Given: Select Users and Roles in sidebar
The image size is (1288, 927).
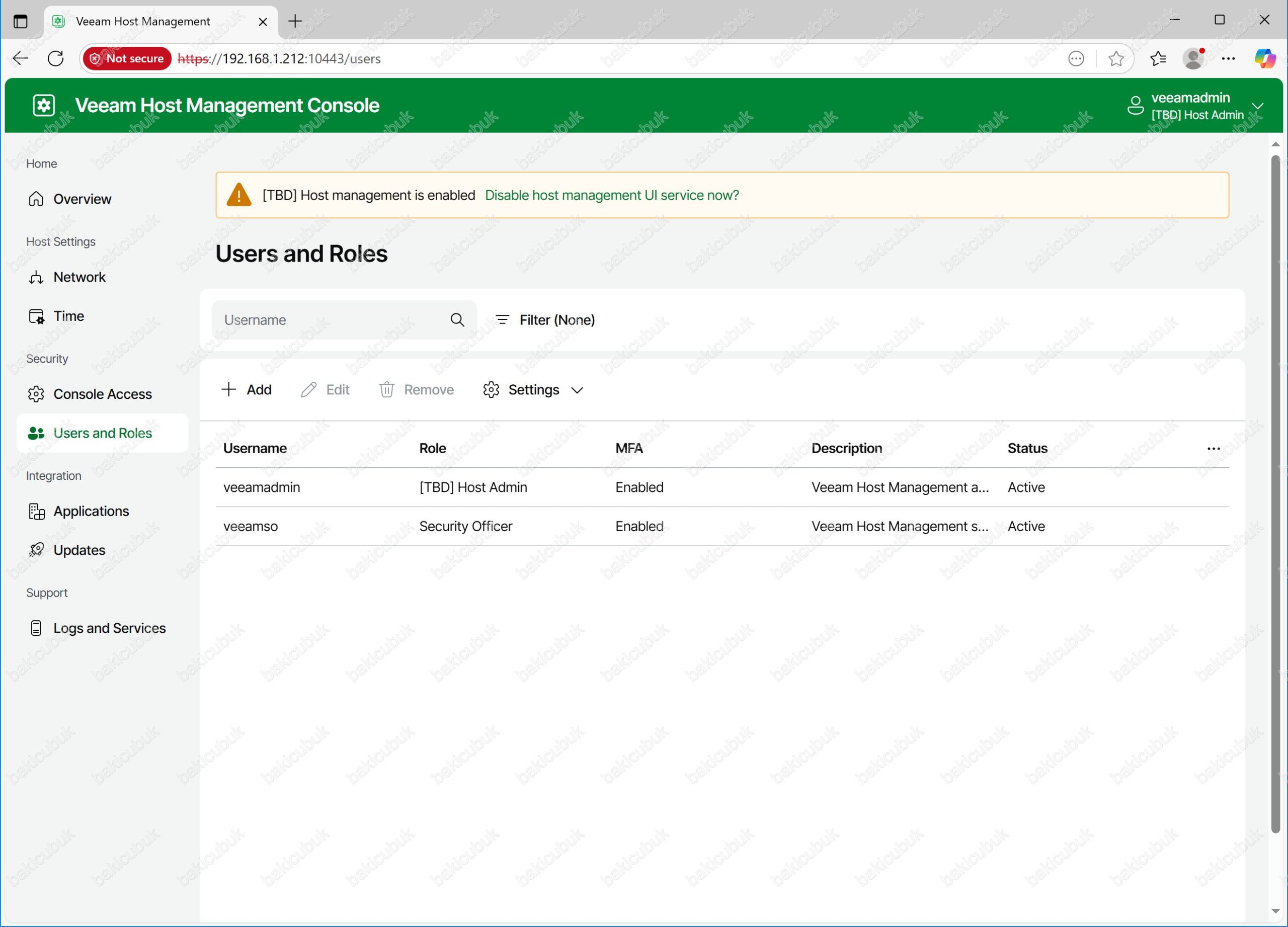Looking at the screenshot, I should (x=102, y=433).
